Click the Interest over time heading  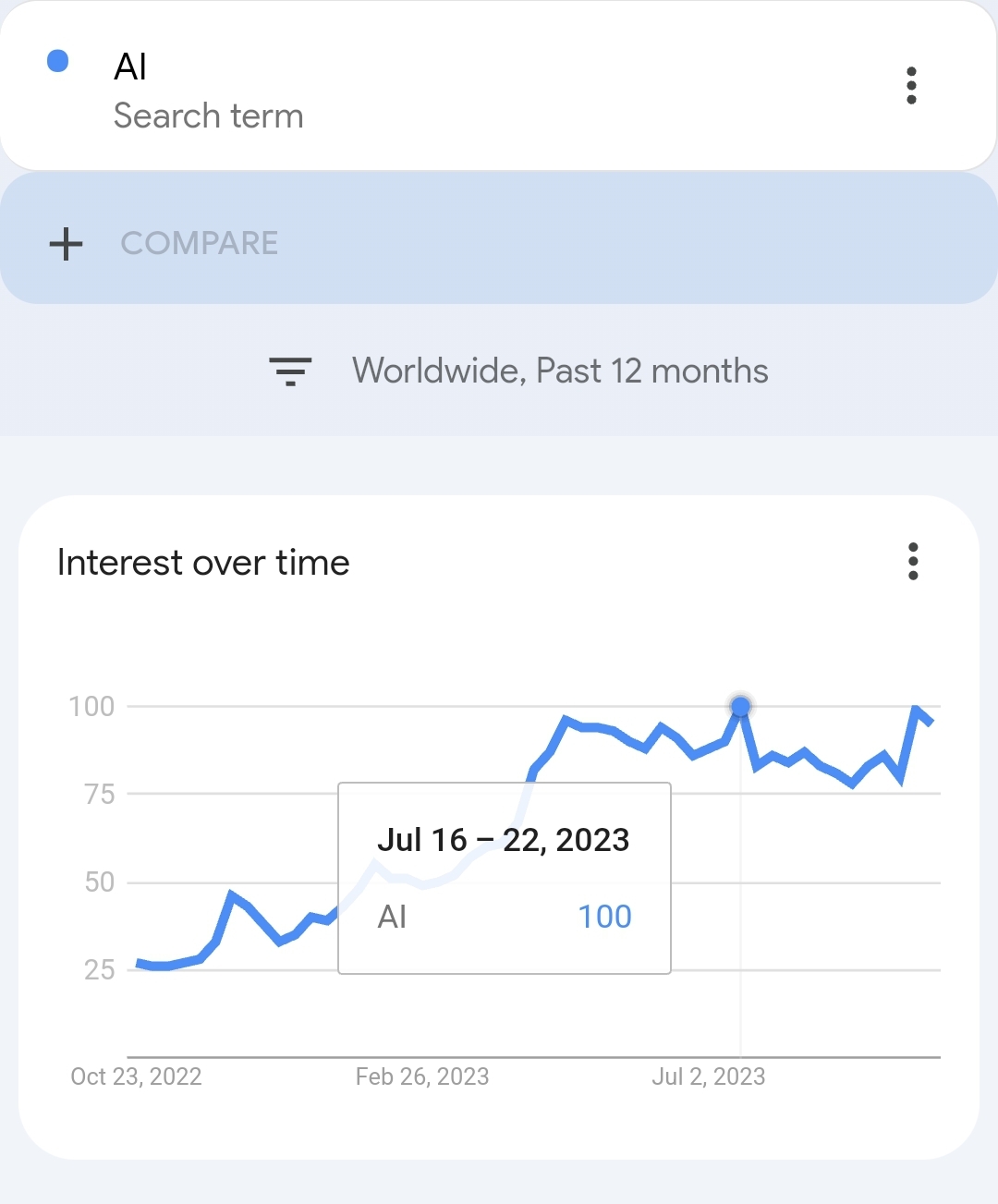203,563
